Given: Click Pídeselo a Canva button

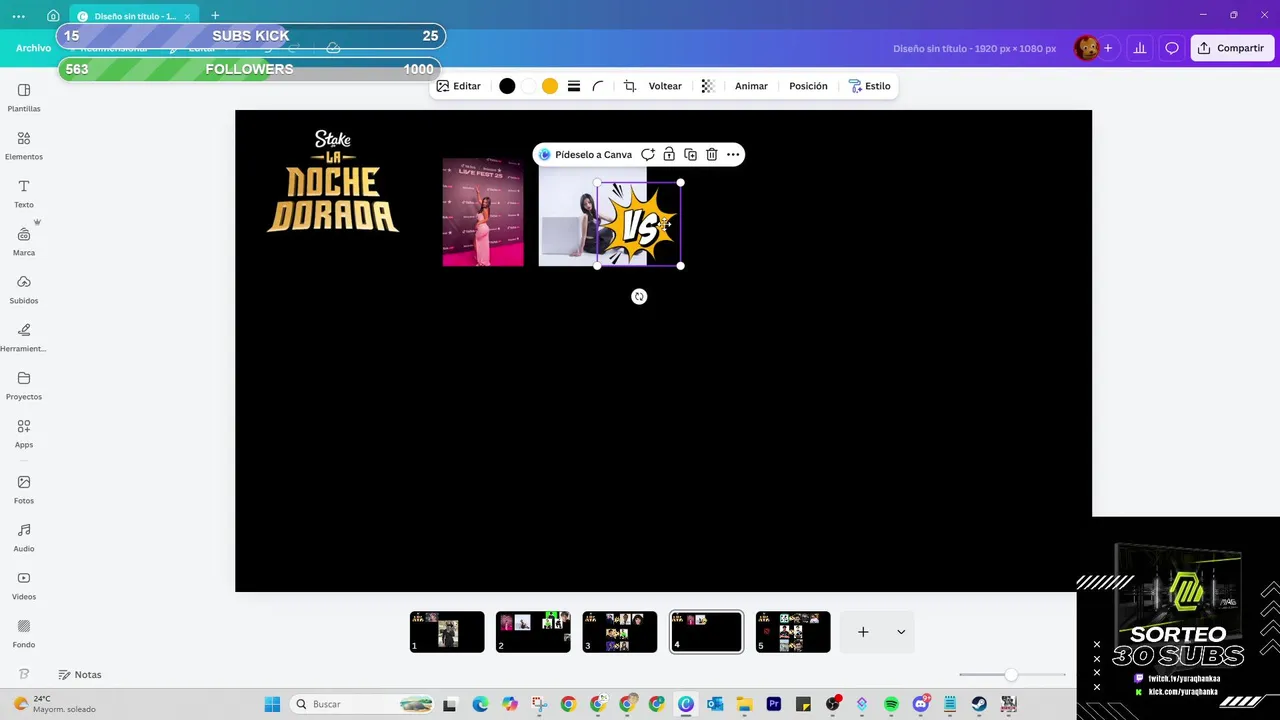Looking at the screenshot, I should click(x=585, y=154).
